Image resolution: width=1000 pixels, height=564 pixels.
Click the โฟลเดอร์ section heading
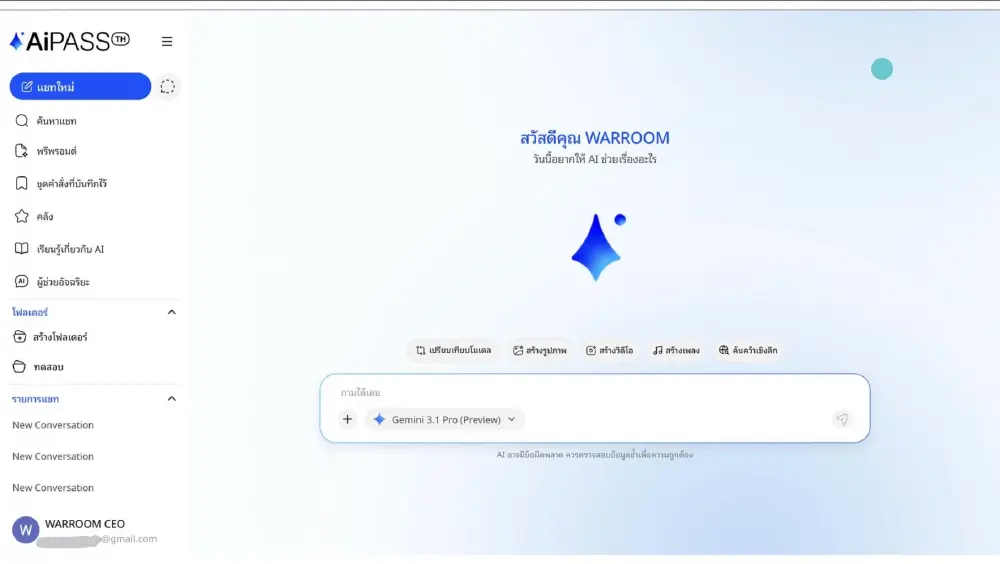click(30, 312)
